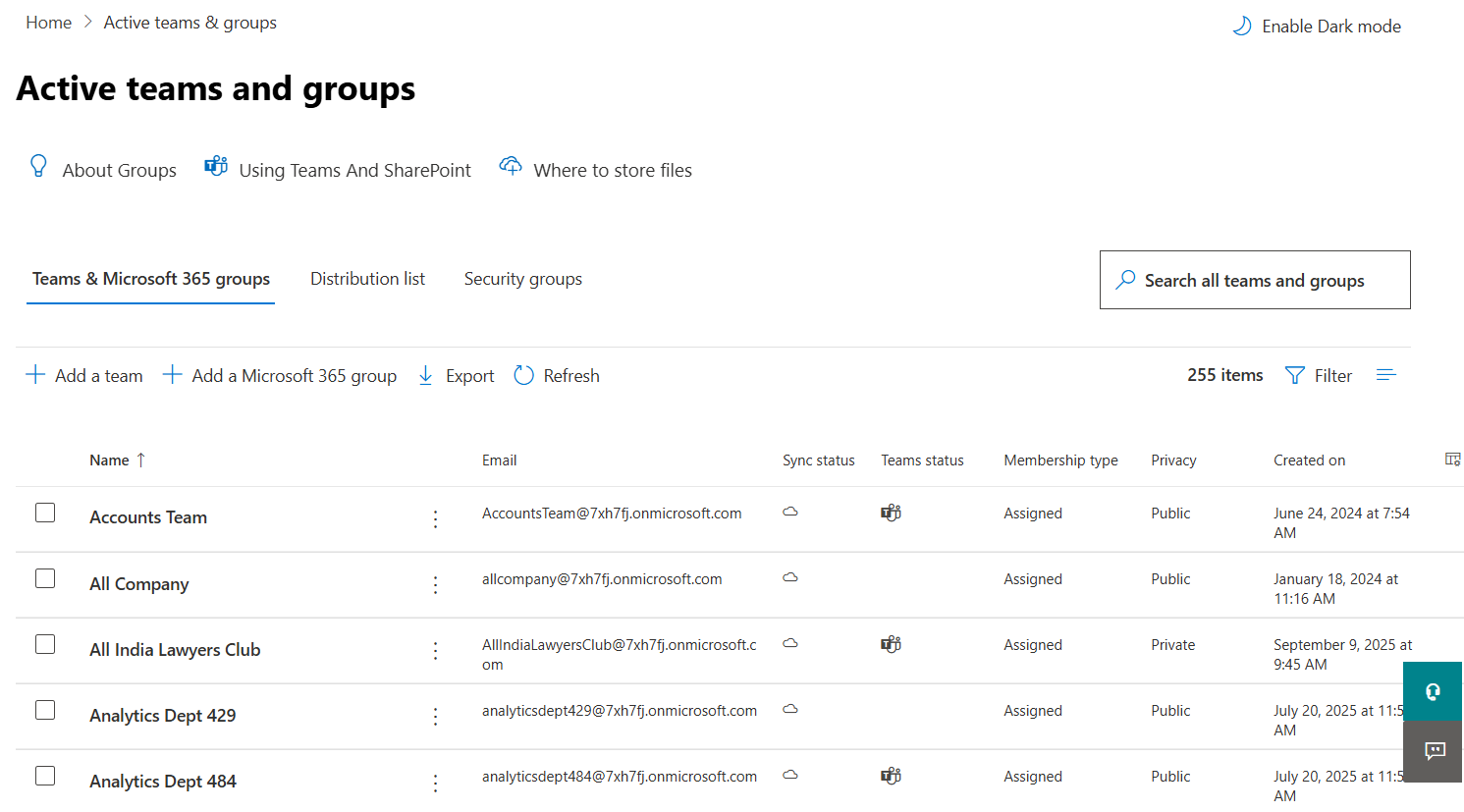Enable Dark mode
The width and height of the screenshot is (1464, 812).
pyautogui.click(x=1317, y=27)
